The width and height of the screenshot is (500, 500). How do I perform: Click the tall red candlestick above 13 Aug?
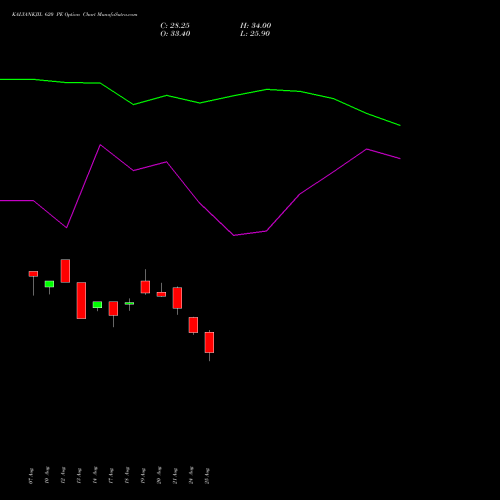(81, 300)
